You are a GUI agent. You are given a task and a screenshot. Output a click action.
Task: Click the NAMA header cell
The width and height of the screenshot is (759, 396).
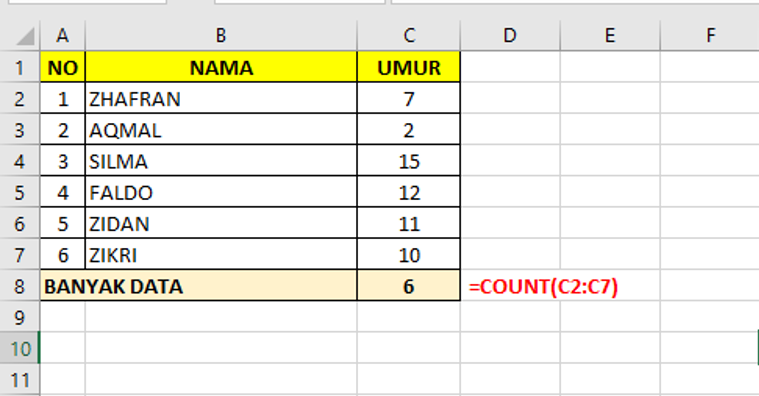(x=221, y=67)
